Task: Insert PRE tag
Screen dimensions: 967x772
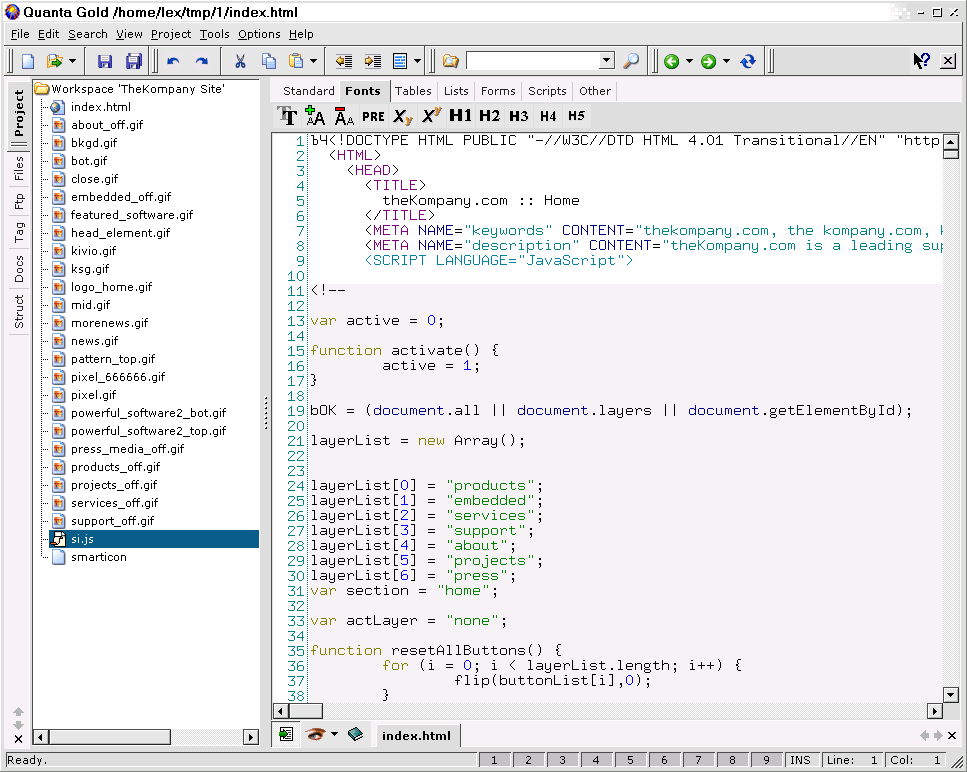Action: (373, 116)
